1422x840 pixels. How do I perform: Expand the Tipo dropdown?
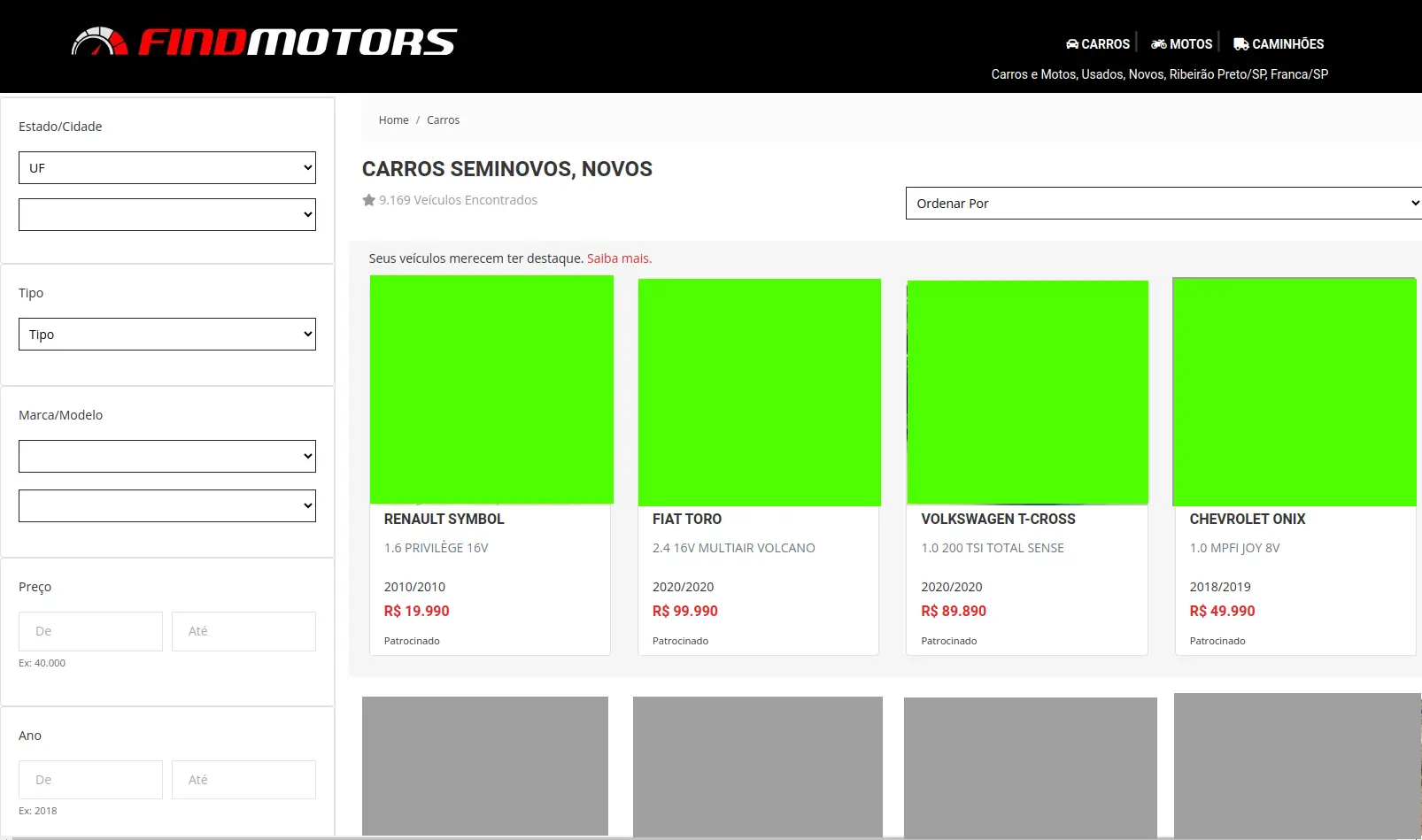tap(167, 335)
